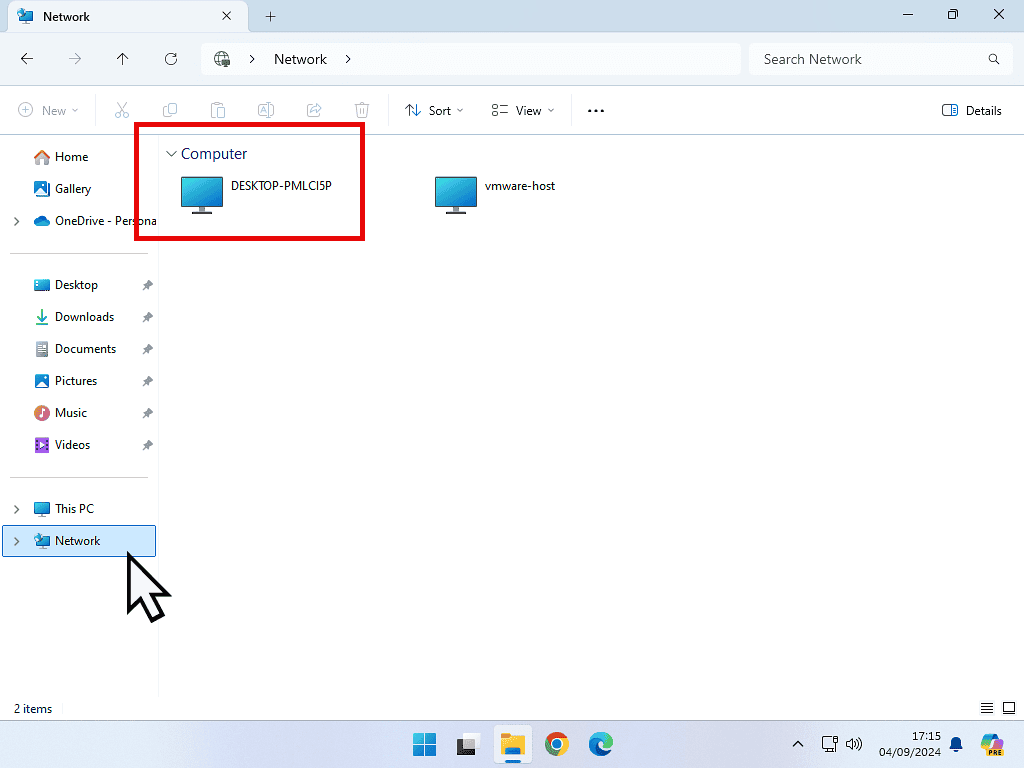Open the vmware-host computer

pyautogui.click(x=456, y=194)
